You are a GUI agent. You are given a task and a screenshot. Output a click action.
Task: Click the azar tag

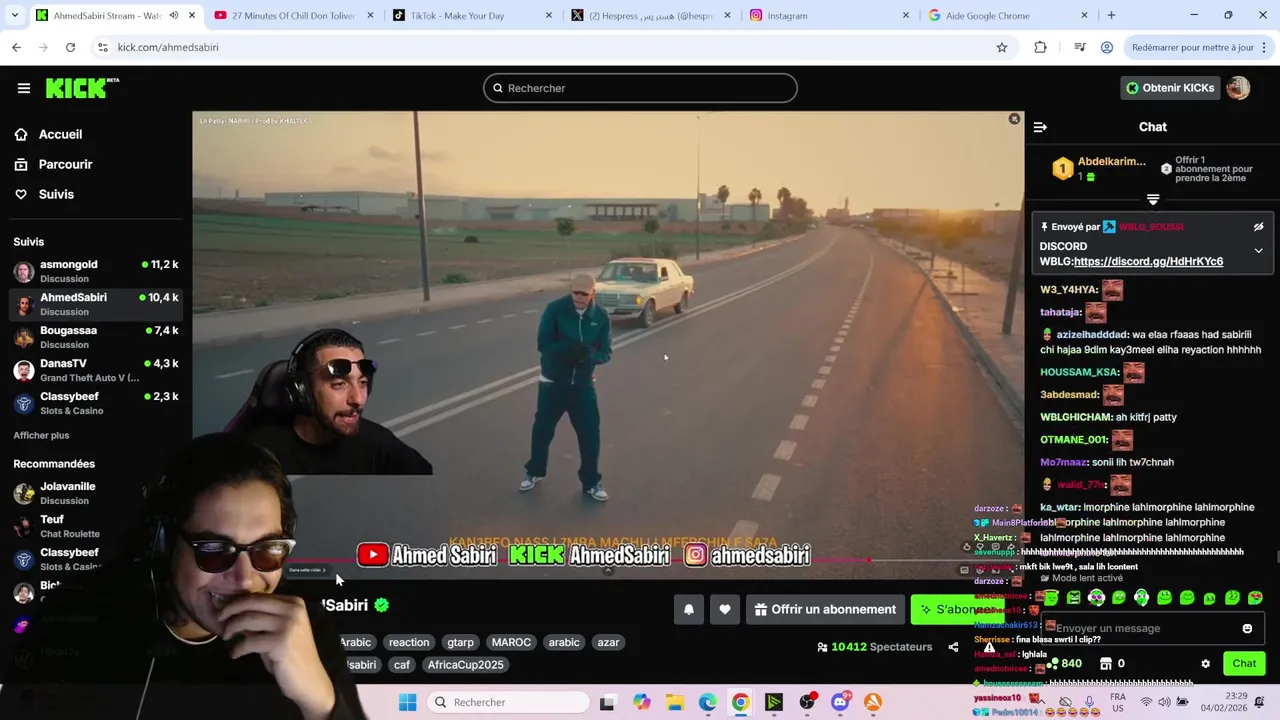(608, 642)
